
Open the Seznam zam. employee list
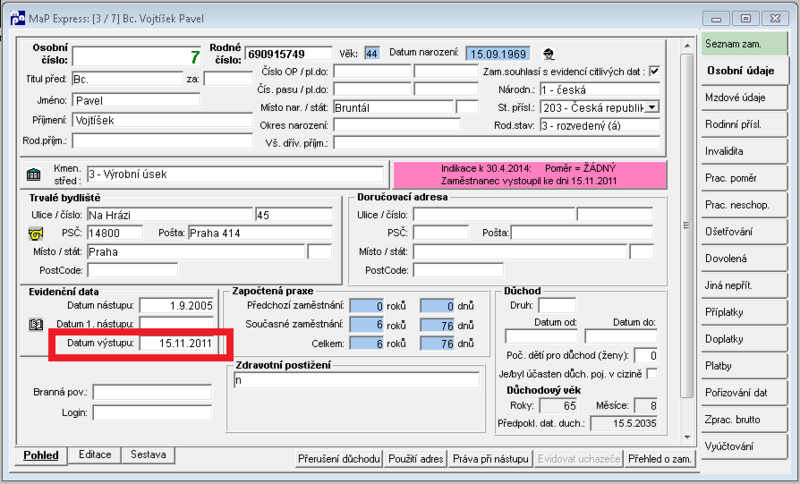pos(744,44)
